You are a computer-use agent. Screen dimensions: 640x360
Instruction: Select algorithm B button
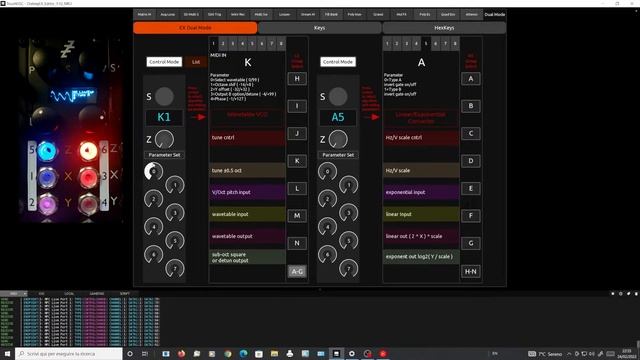click(471, 106)
